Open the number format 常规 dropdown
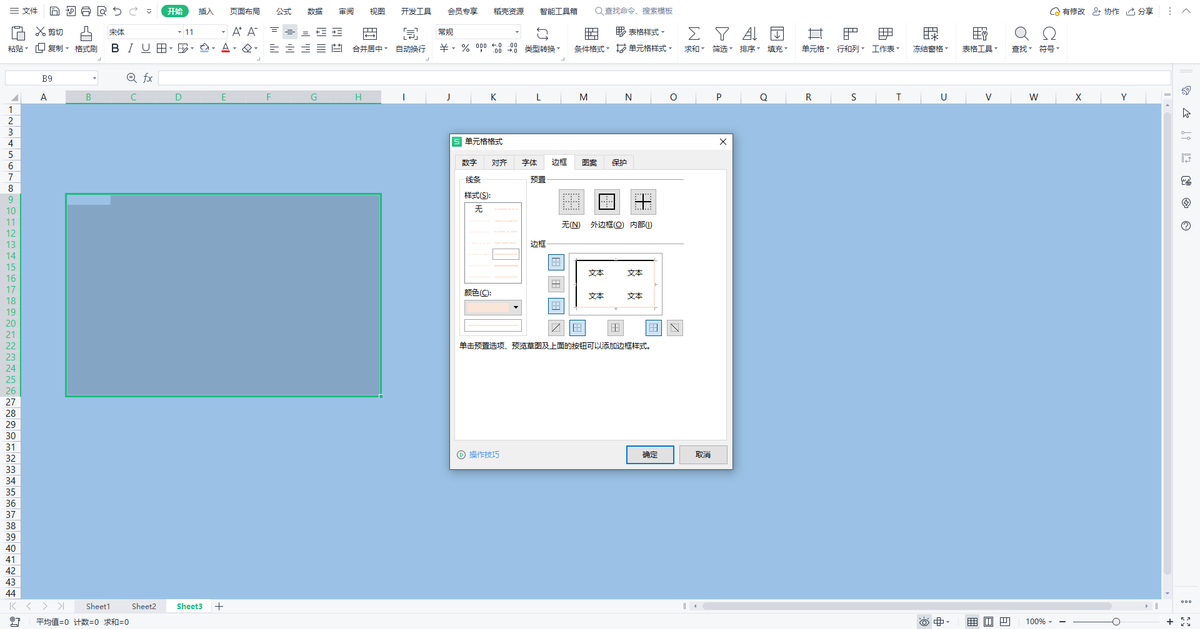Screen dimensions: 1200x629 [517, 32]
